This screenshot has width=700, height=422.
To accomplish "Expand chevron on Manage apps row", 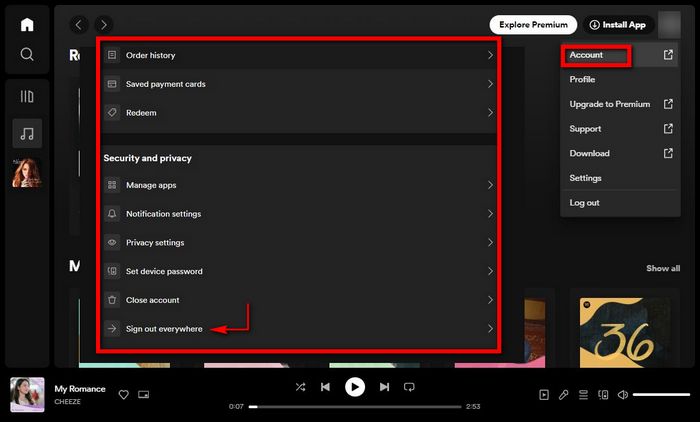I will point(490,185).
